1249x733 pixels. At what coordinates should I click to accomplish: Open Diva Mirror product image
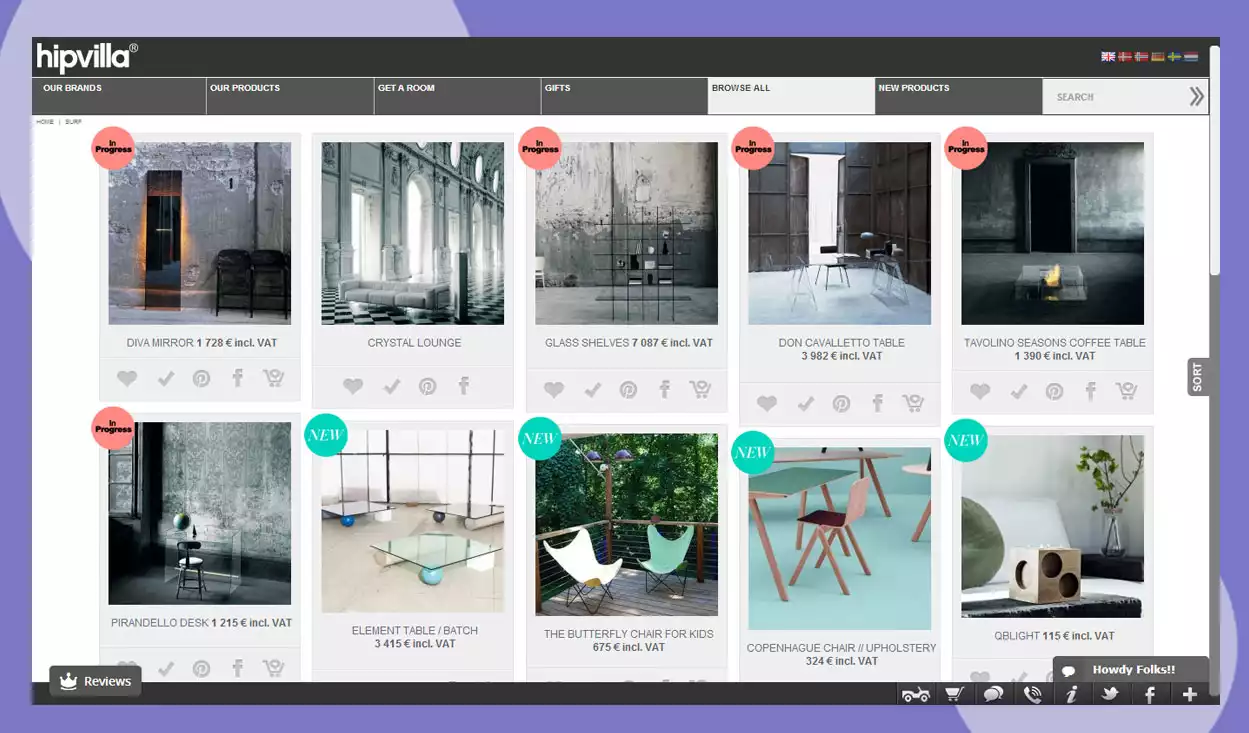[200, 233]
